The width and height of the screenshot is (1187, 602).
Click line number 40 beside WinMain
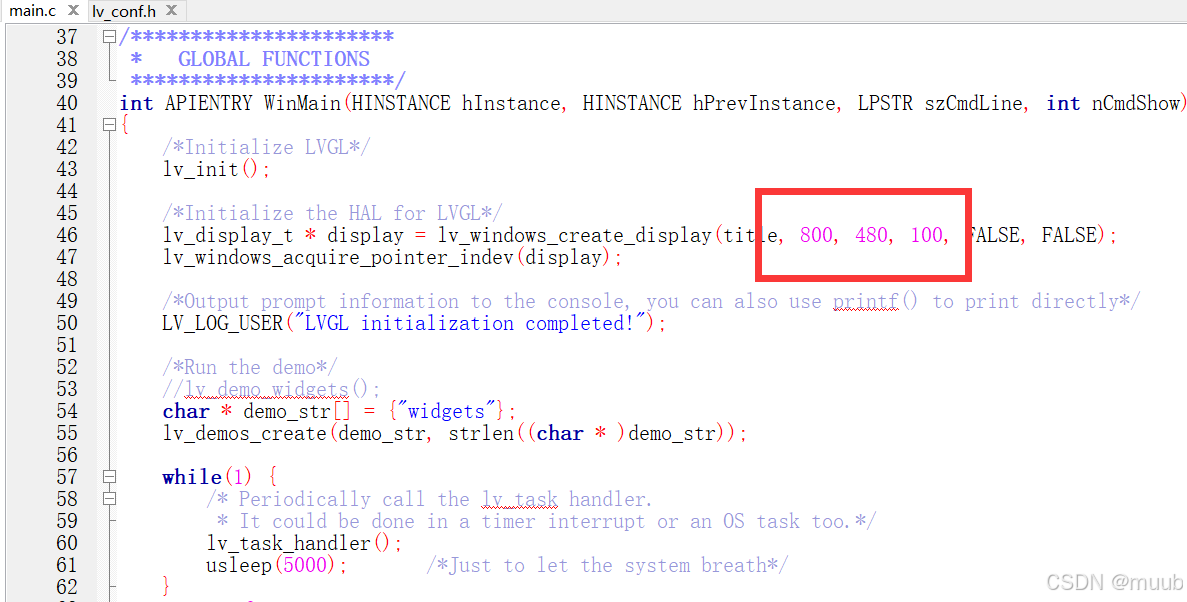[66, 102]
